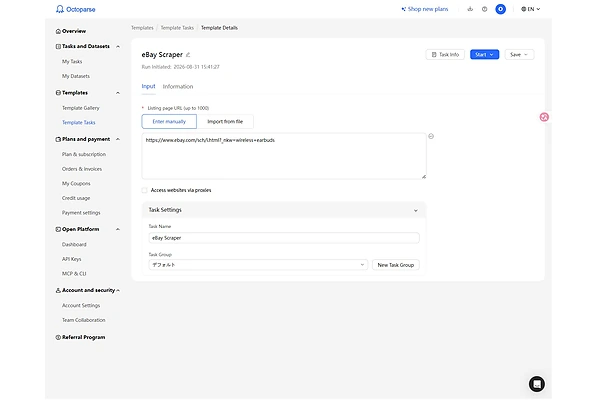Click the pink floating badge icon

[x=544, y=117]
